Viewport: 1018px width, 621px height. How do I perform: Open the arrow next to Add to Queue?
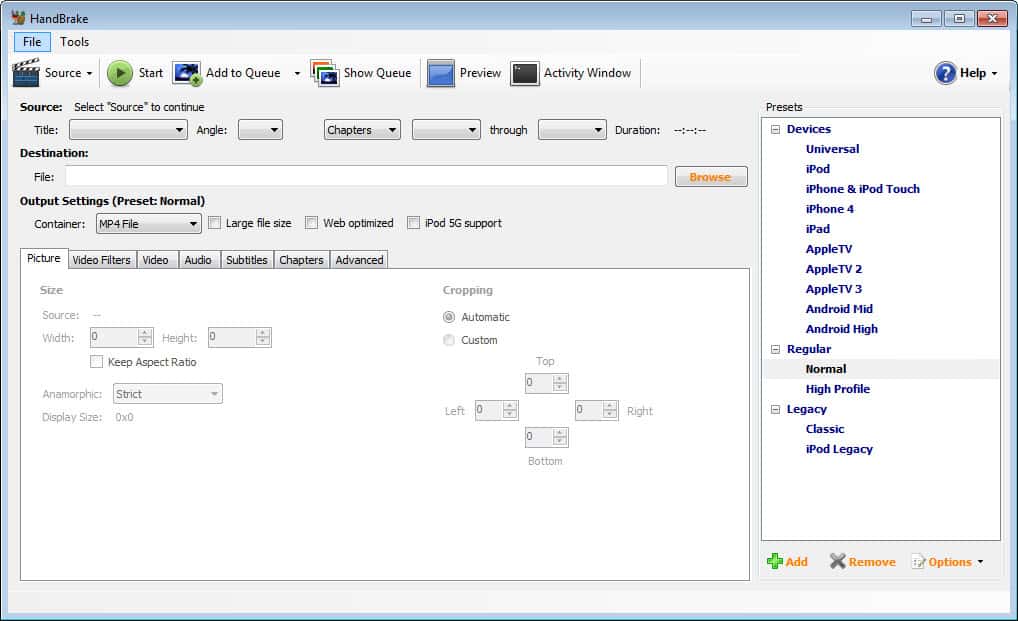tap(297, 73)
